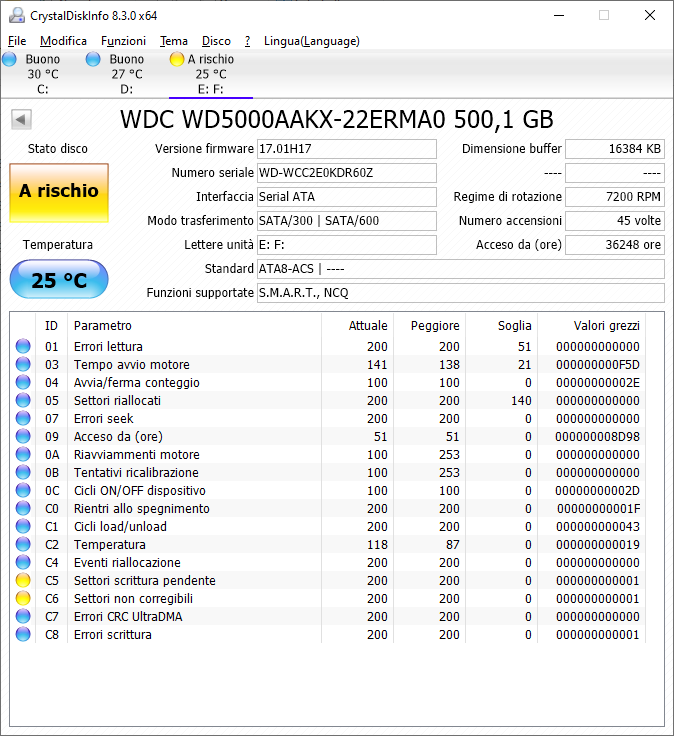The width and height of the screenshot is (674, 736).
Task: Click the Standard field ATA8-ACS
Action: point(461,269)
